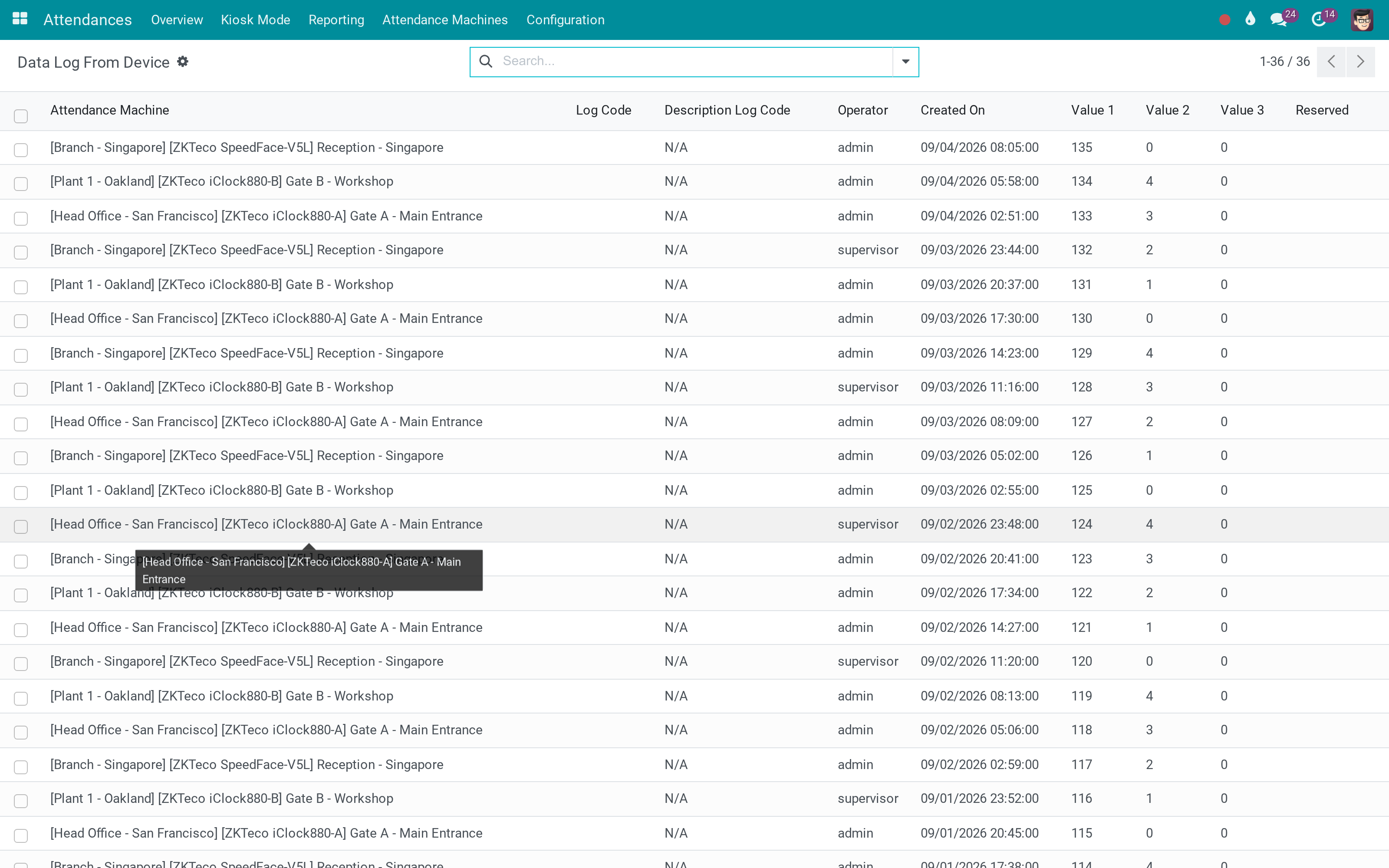Open the conversations messages icon
This screenshot has height=868, width=1389.
1278,20
